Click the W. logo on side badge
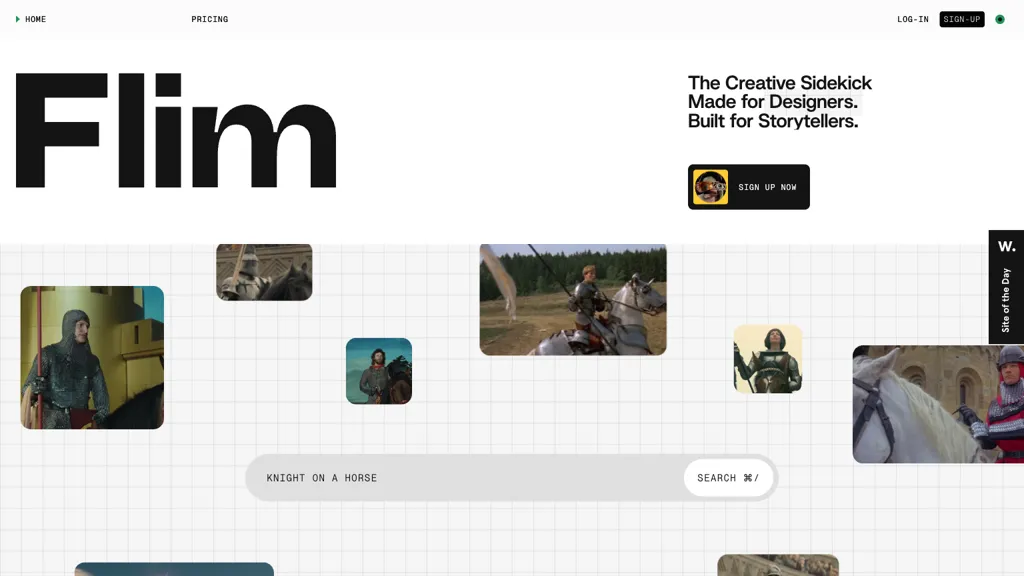Image resolution: width=1024 pixels, height=576 pixels. pyautogui.click(x=1006, y=246)
